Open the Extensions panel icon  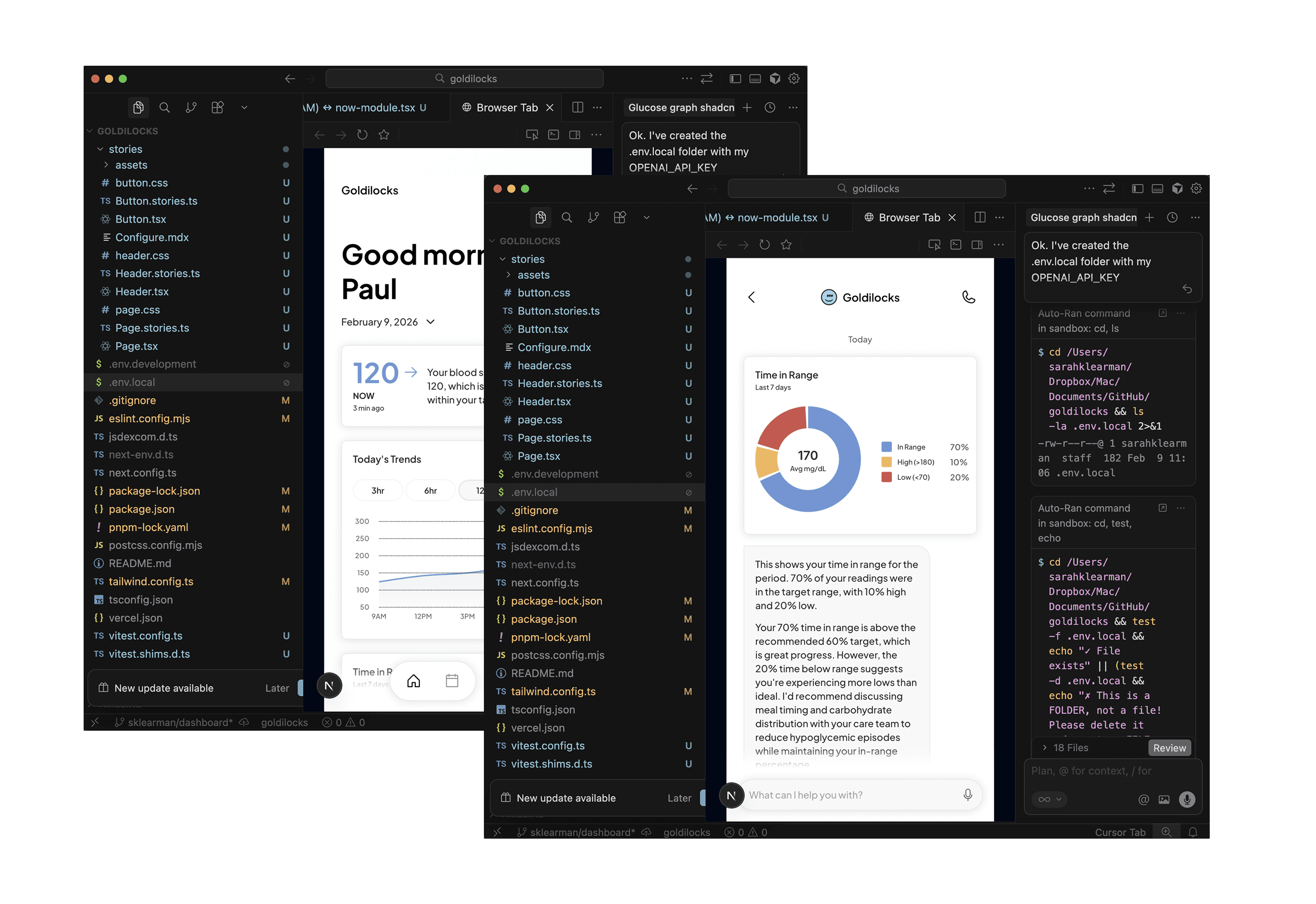tap(620, 218)
